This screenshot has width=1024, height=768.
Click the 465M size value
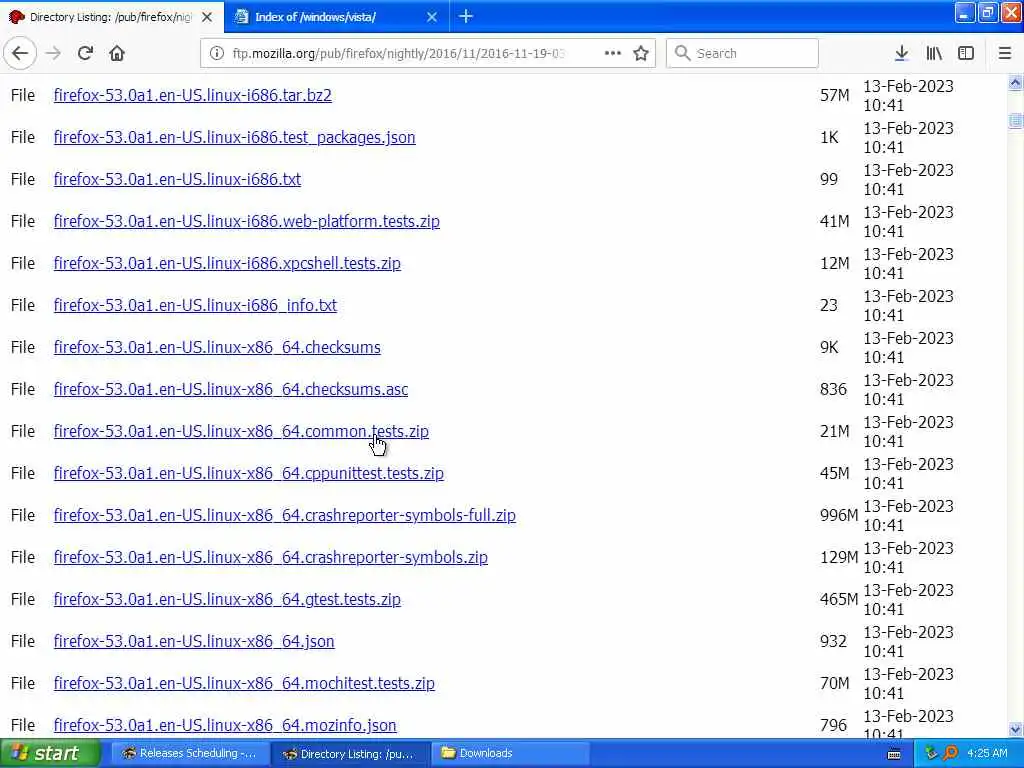[839, 599]
